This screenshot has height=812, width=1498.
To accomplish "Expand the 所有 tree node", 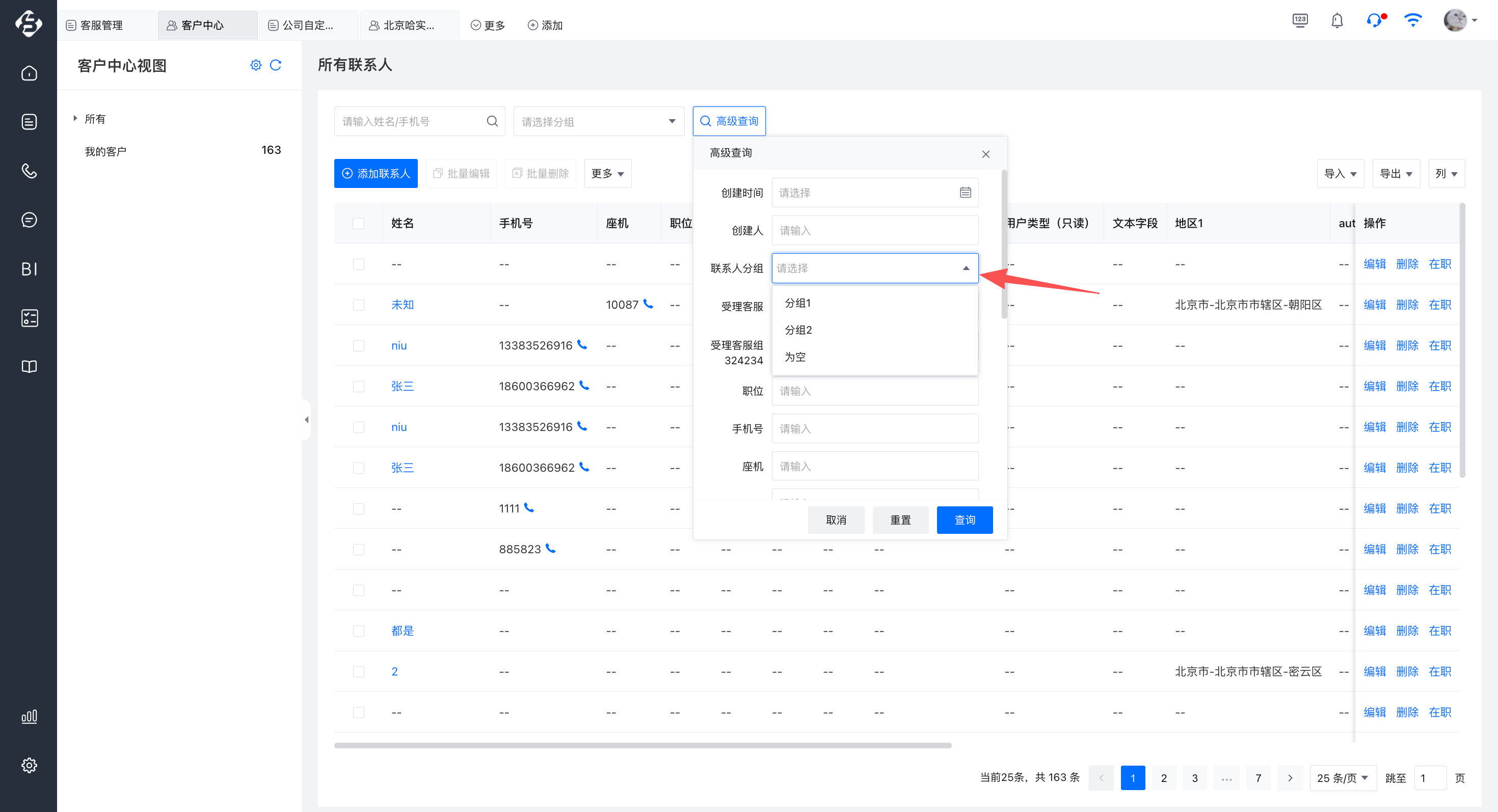I will (x=75, y=119).
